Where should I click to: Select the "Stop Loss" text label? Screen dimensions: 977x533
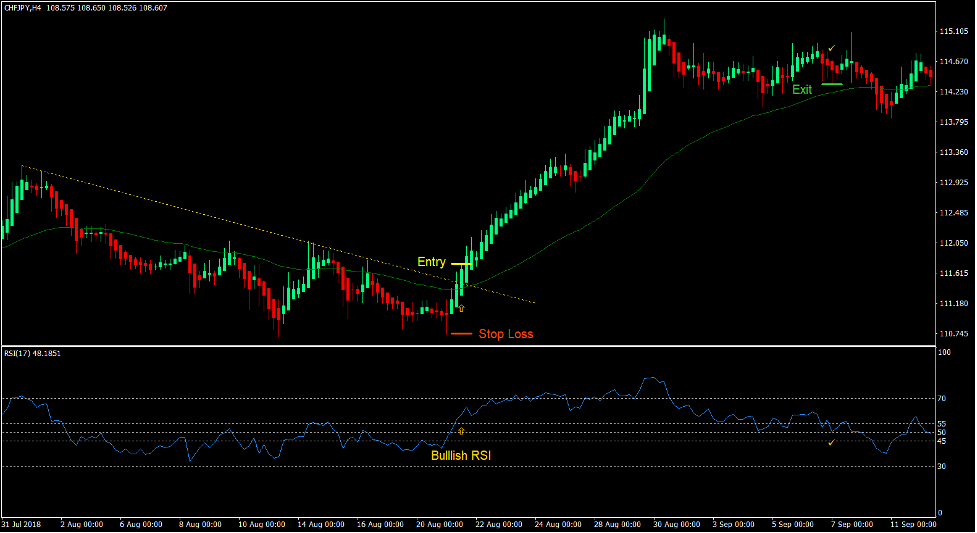[x=505, y=334]
